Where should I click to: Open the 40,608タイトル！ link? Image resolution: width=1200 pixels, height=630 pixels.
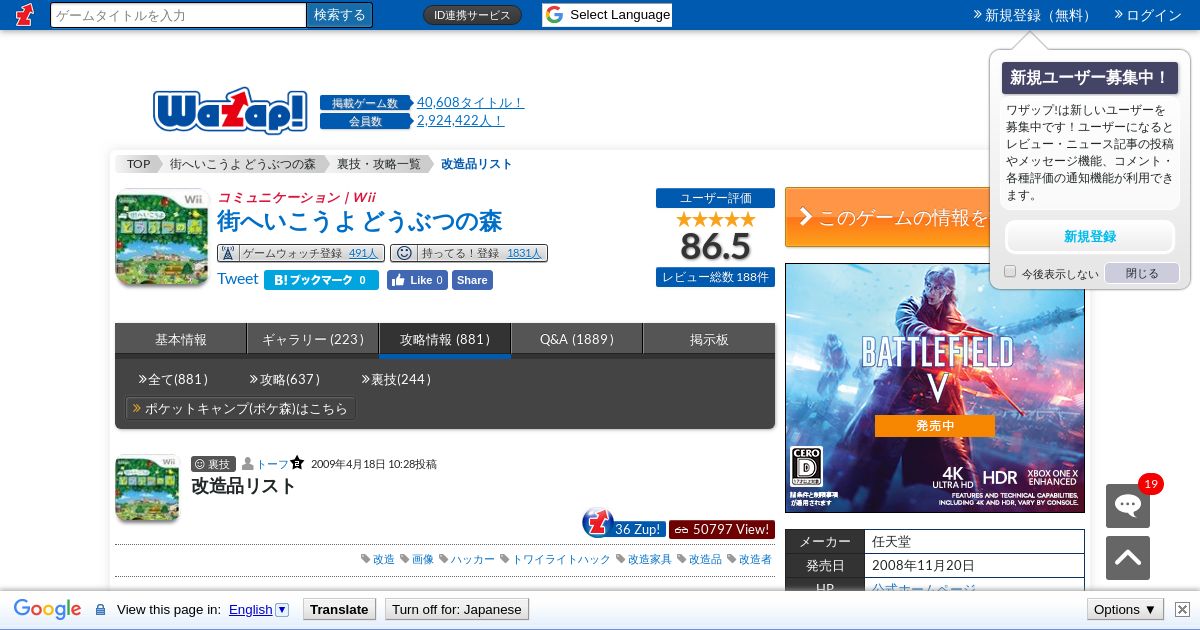[x=470, y=102]
